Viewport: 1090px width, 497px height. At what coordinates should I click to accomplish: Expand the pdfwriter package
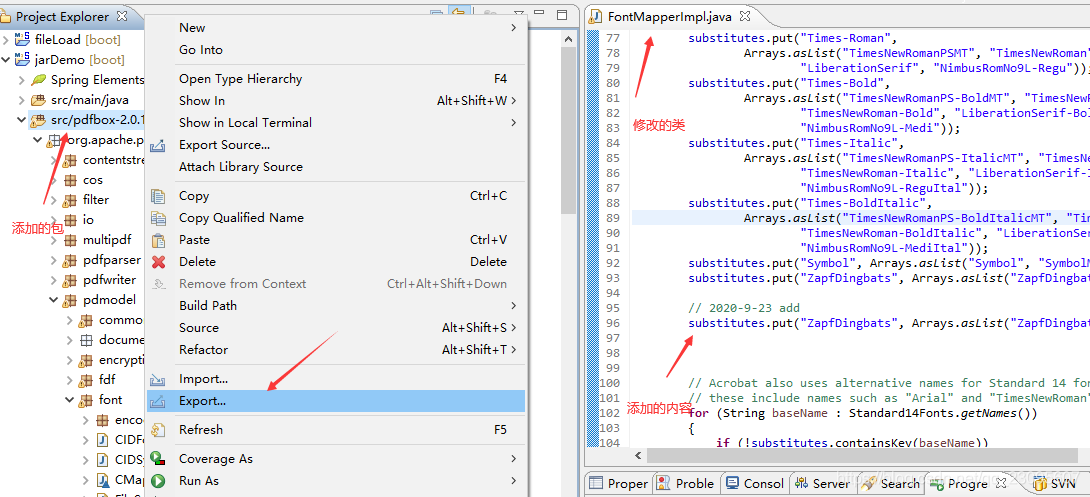pos(54,280)
